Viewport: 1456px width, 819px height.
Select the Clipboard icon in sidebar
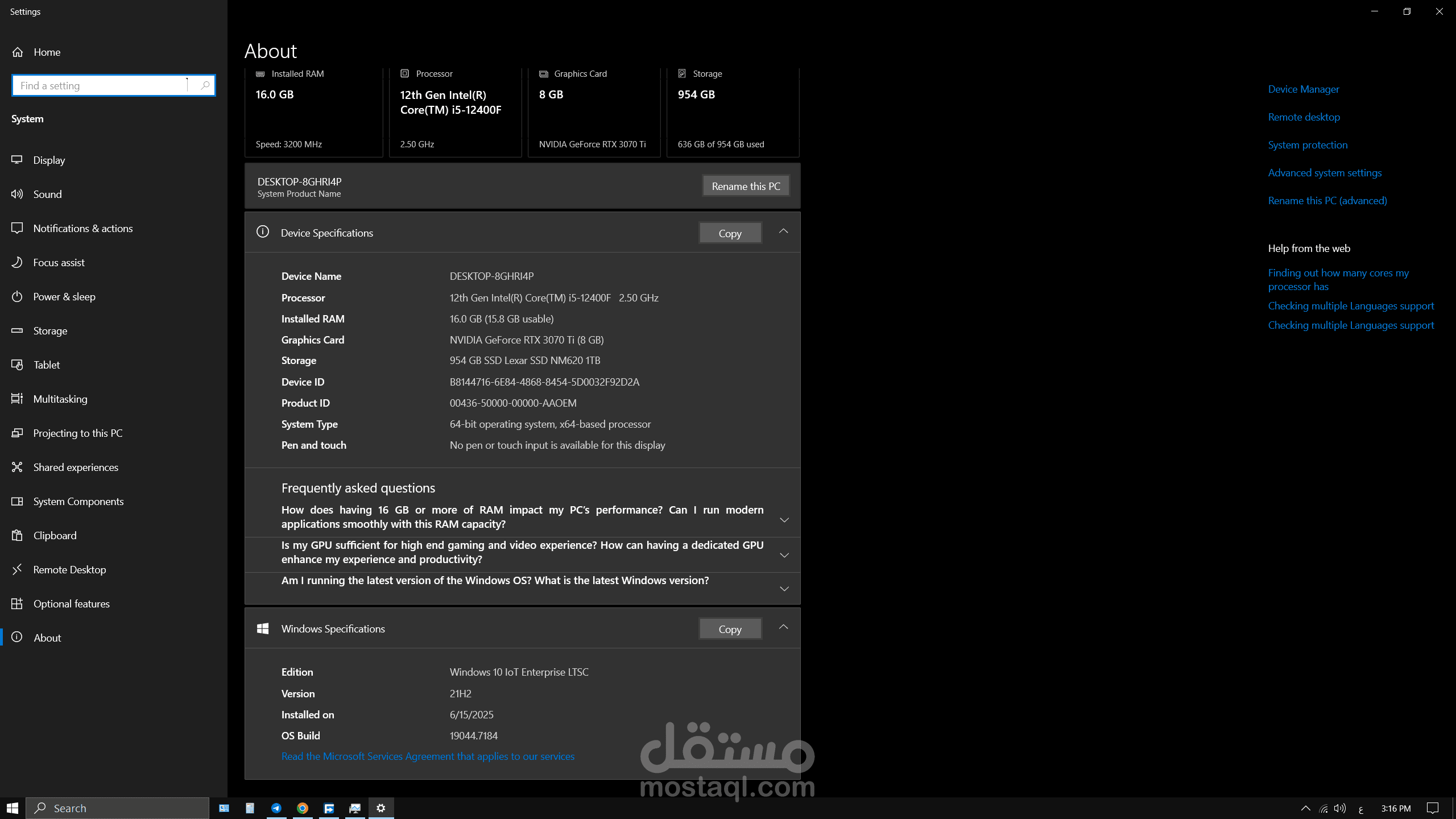pyautogui.click(x=17, y=535)
